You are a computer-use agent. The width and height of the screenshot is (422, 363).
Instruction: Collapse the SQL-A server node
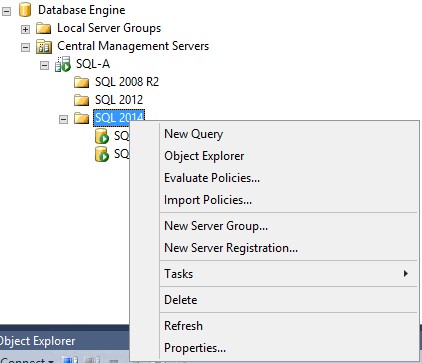[44, 65]
